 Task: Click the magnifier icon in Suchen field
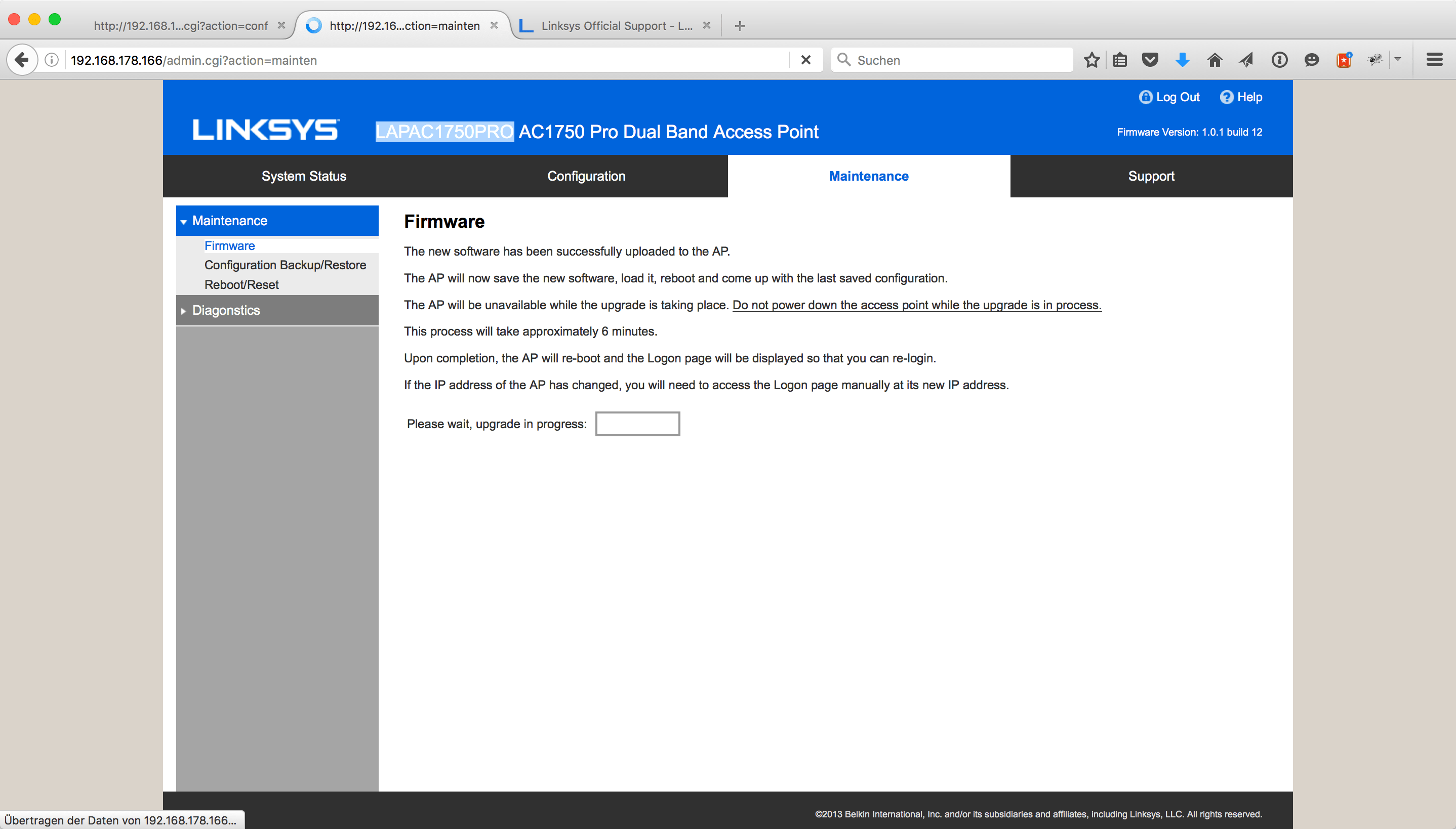tap(844, 60)
